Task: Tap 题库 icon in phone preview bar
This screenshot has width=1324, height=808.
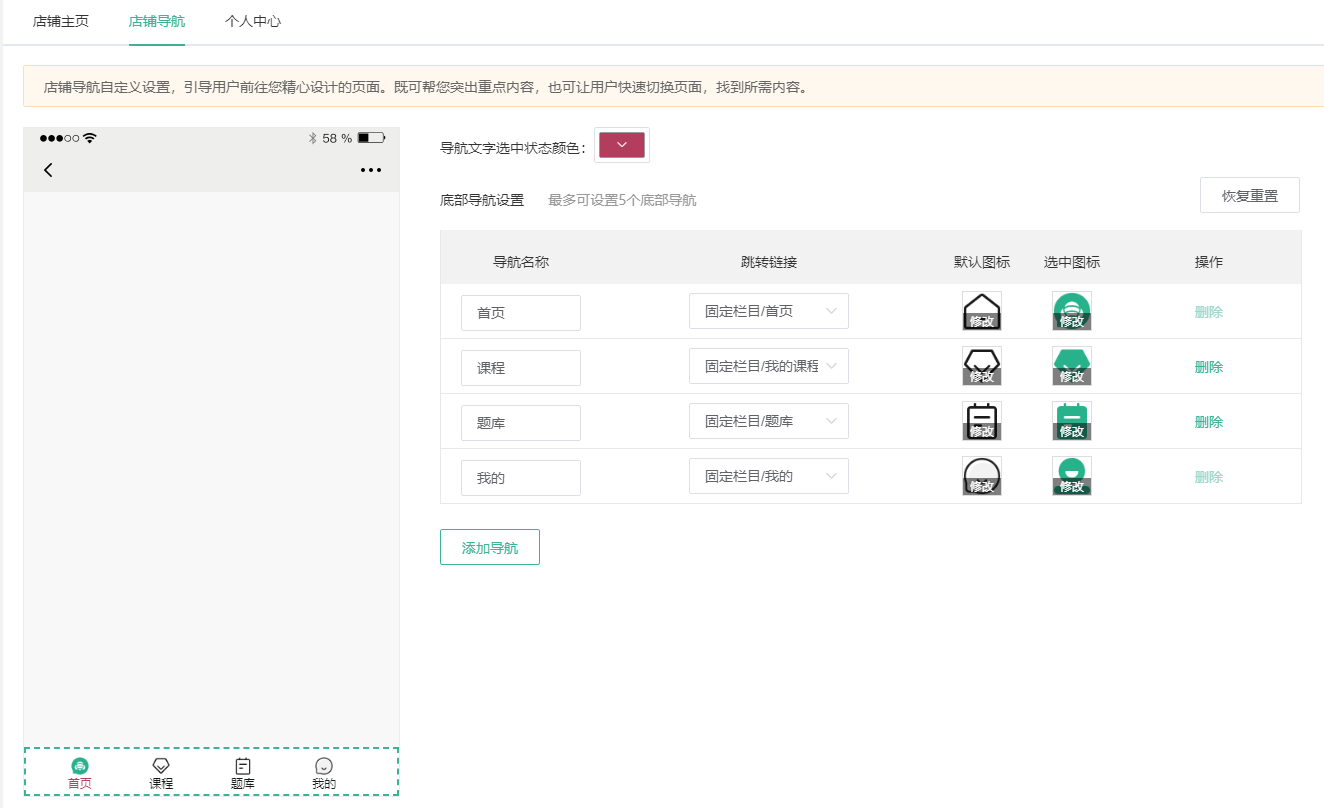Action: click(242, 766)
